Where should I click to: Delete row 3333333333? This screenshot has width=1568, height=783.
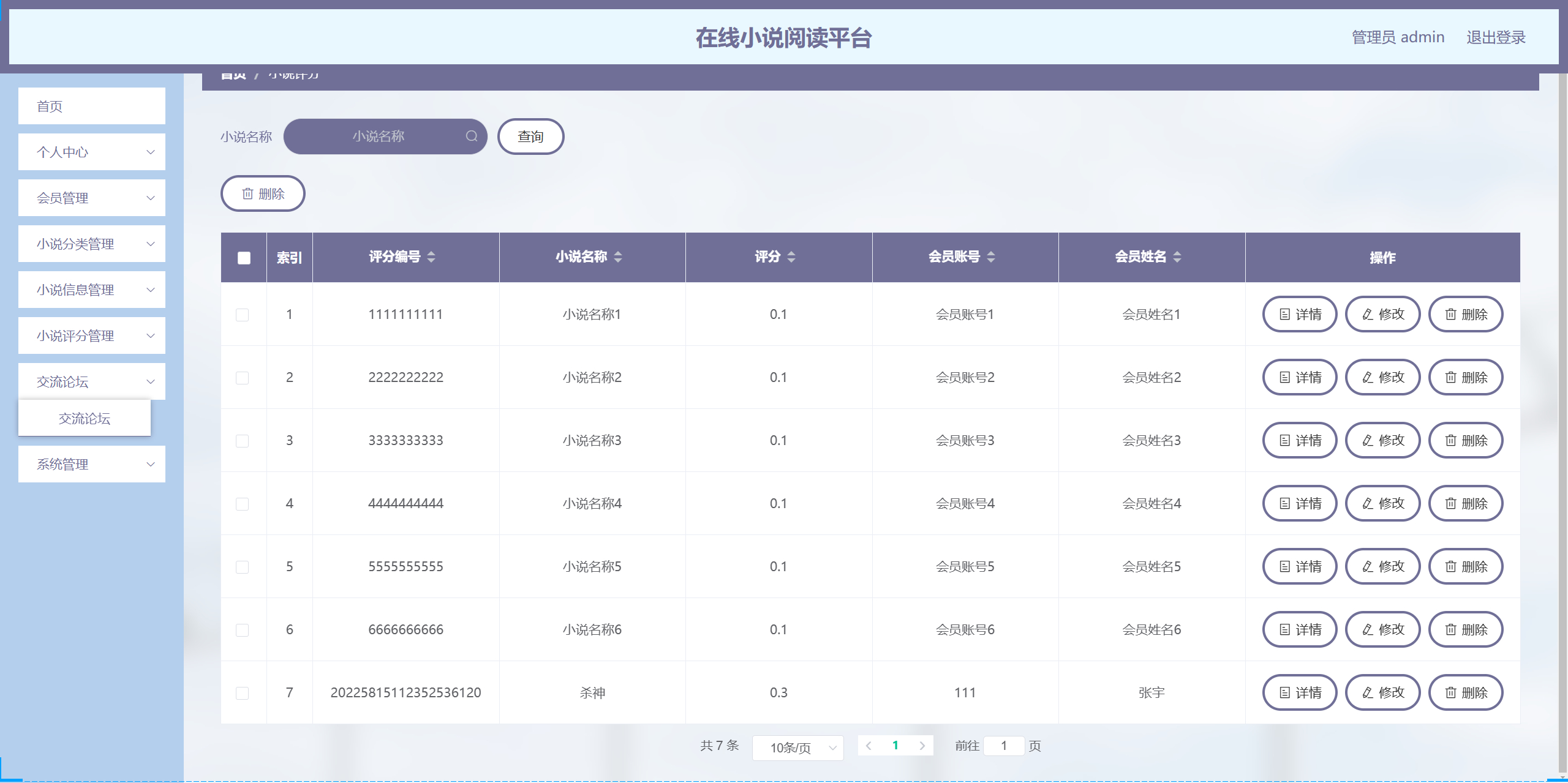(x=1466, y=440)
